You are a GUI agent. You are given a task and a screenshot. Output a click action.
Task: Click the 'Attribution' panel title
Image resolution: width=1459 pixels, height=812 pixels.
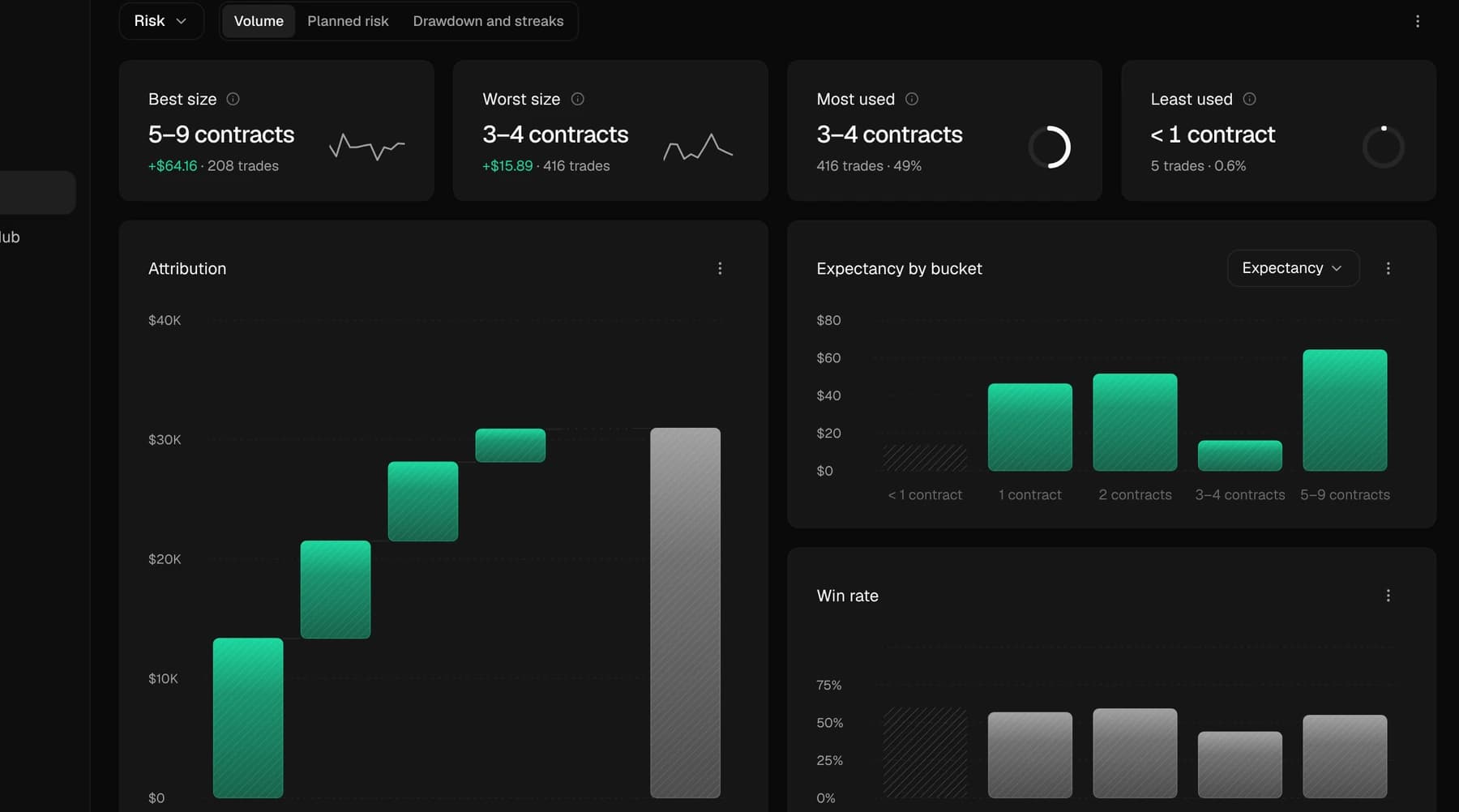point(187,268)
